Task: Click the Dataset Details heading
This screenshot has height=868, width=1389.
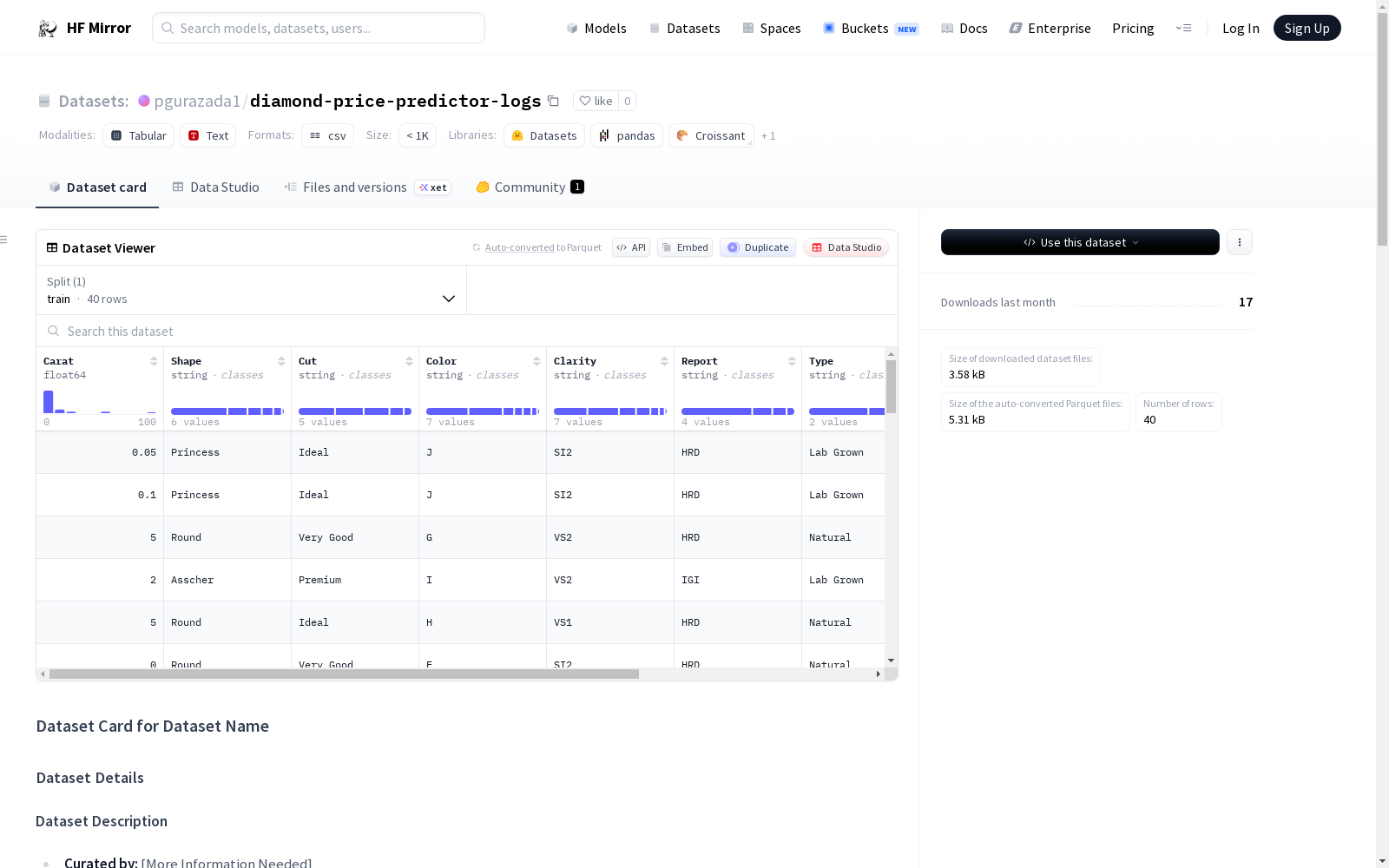Action: tap(90, 778)
